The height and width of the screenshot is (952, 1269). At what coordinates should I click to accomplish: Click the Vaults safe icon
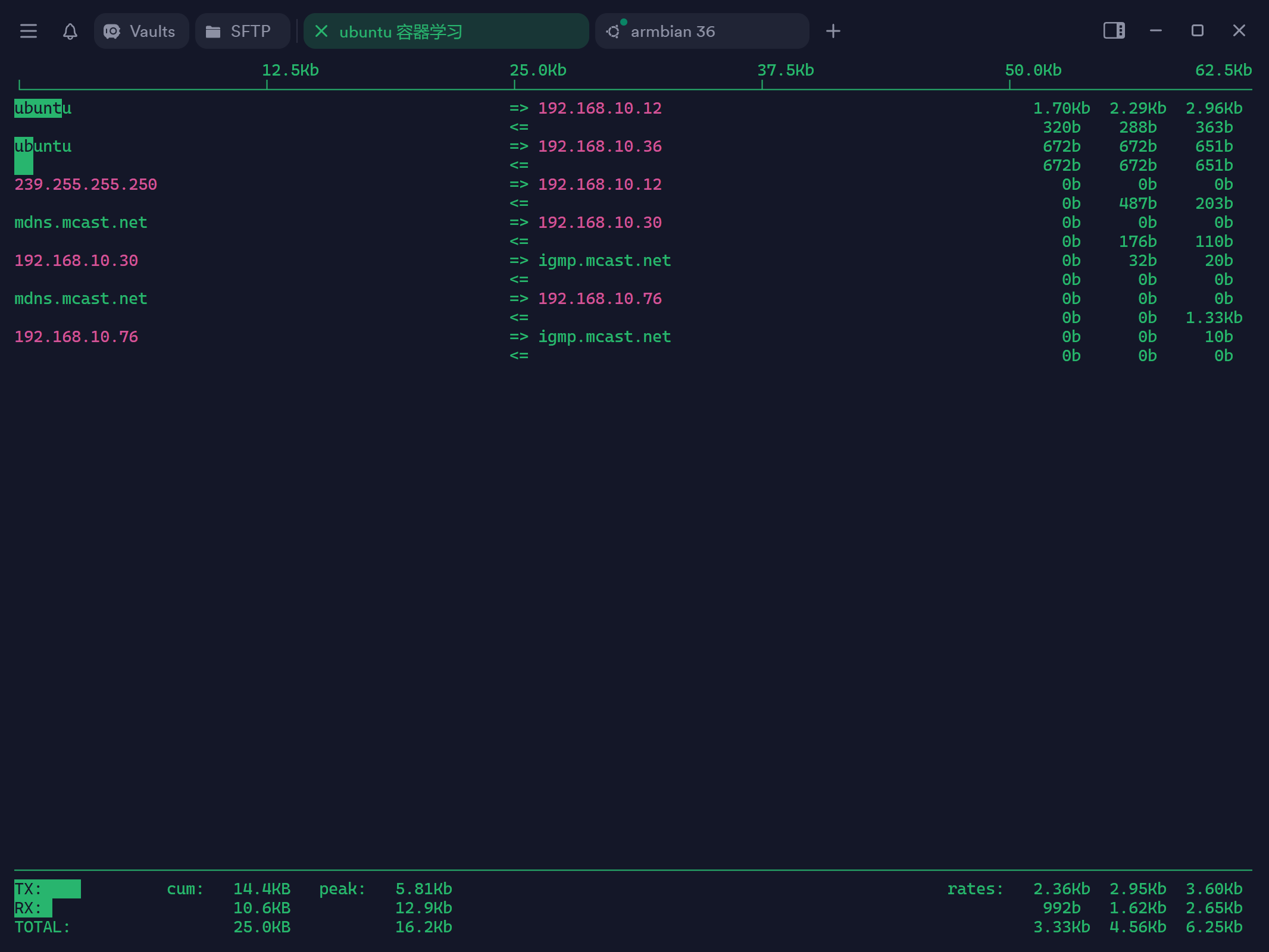tap(112, 32)
